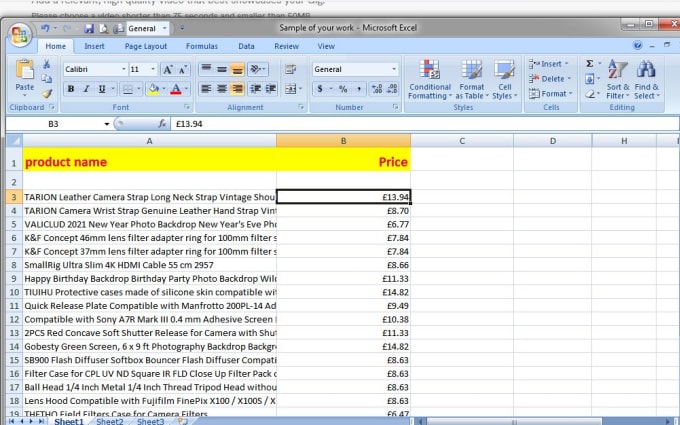The width and height of the screenshot is (680, 425).
Task: Align text right
Action: 237,89
